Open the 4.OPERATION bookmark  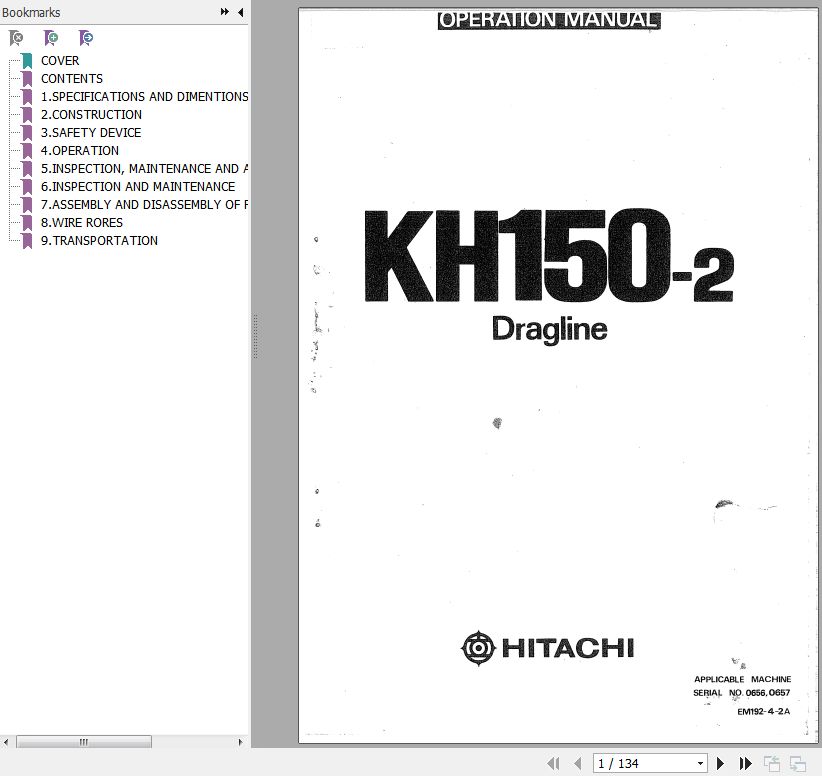click(79, 151)
